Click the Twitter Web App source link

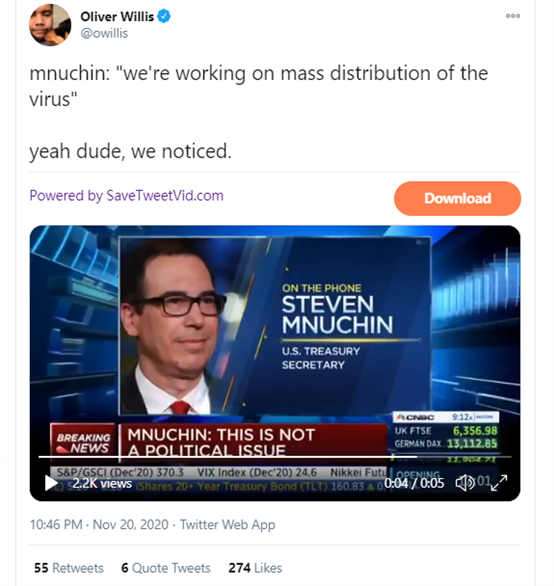[x=228, y=525]
